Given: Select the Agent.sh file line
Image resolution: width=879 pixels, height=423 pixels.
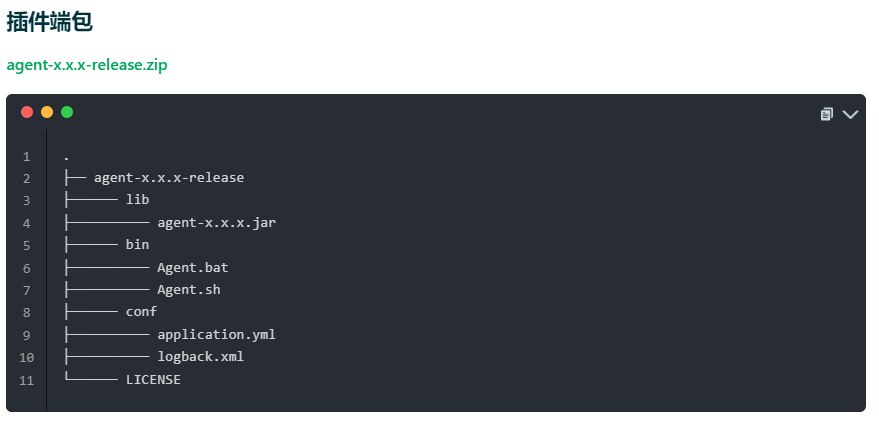Looking at the screenshot, I should pyautogui.click(x=188, y=290).
